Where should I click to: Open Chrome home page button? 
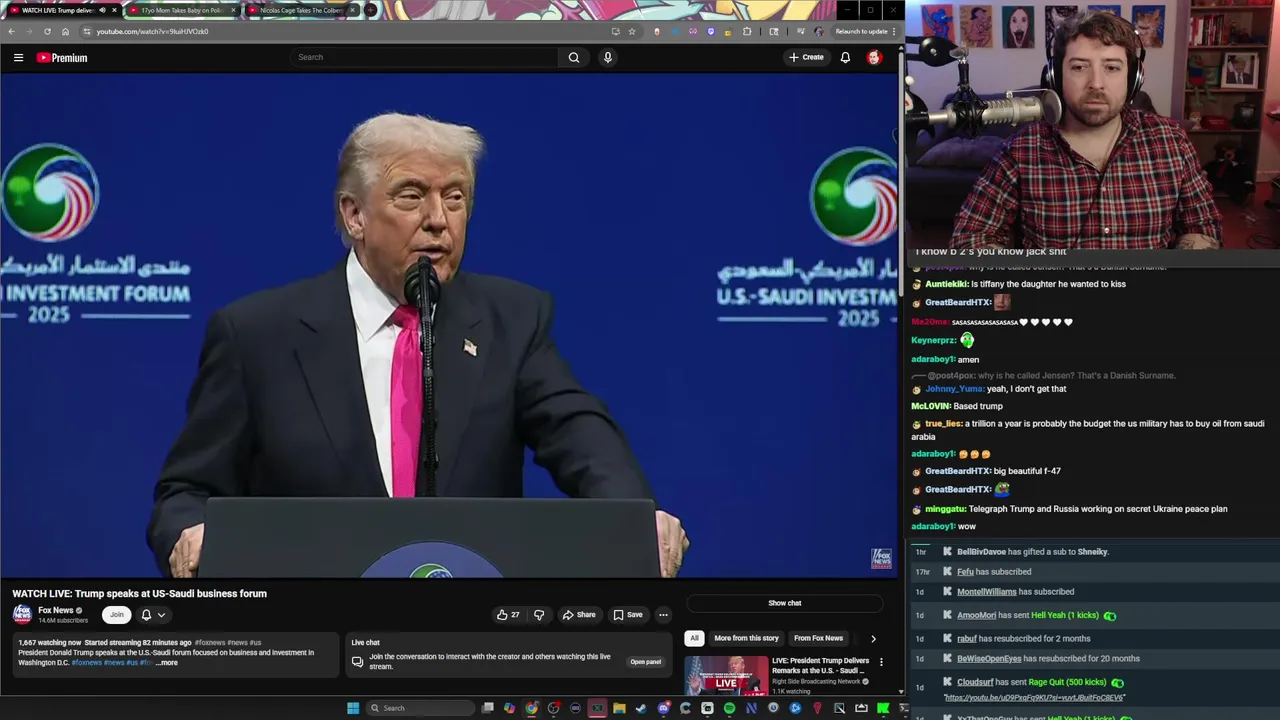(x=66, y=31)
